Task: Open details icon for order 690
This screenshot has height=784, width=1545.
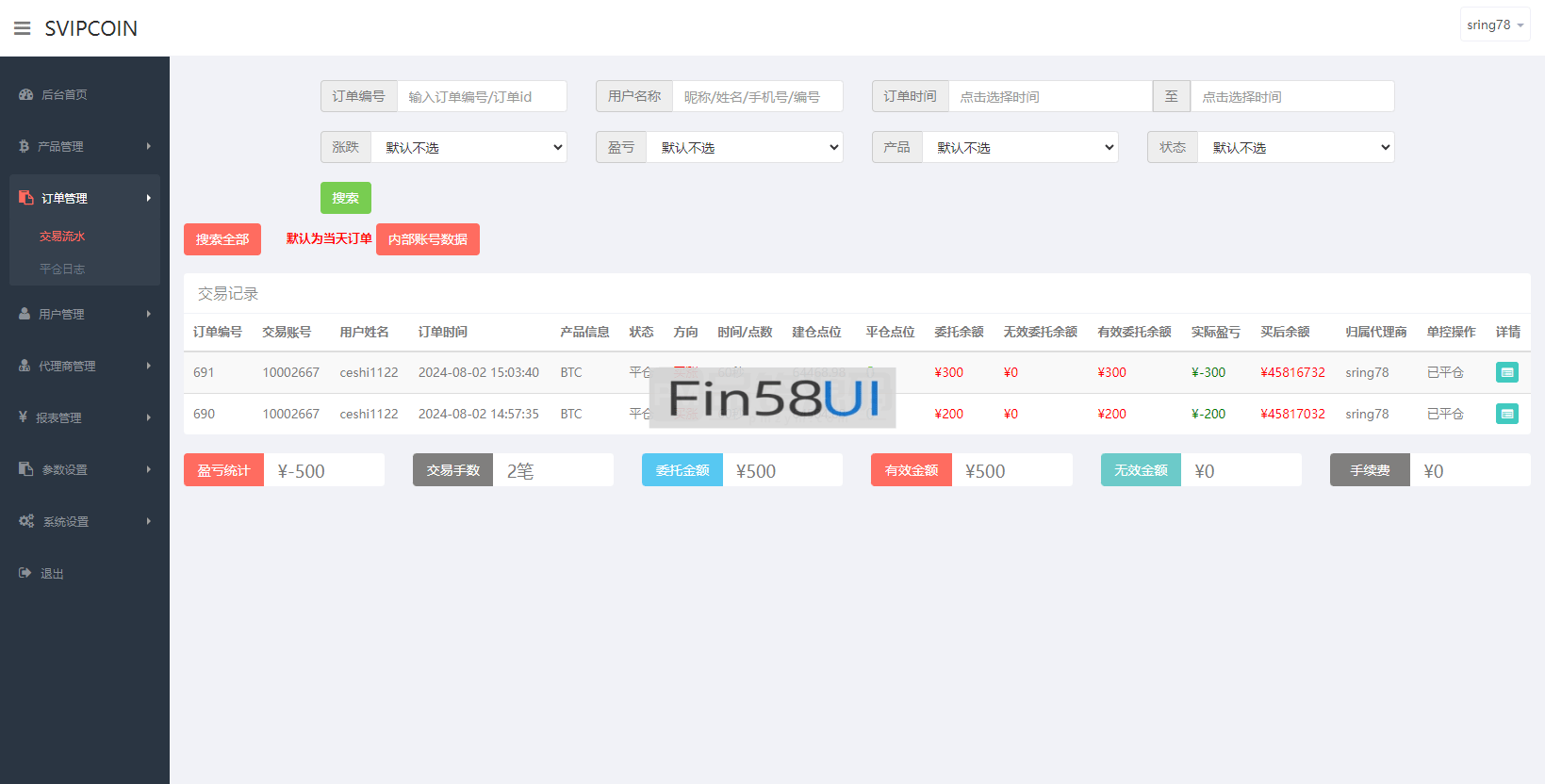Action: click(1506, 414)
